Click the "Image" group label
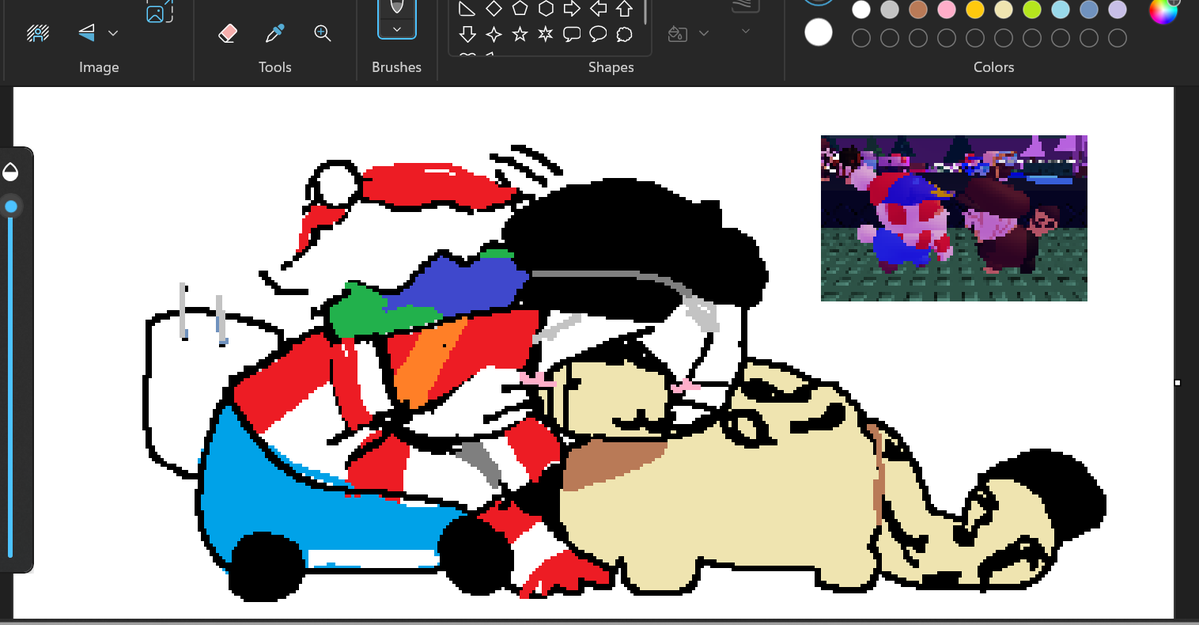 coord(99,67)
